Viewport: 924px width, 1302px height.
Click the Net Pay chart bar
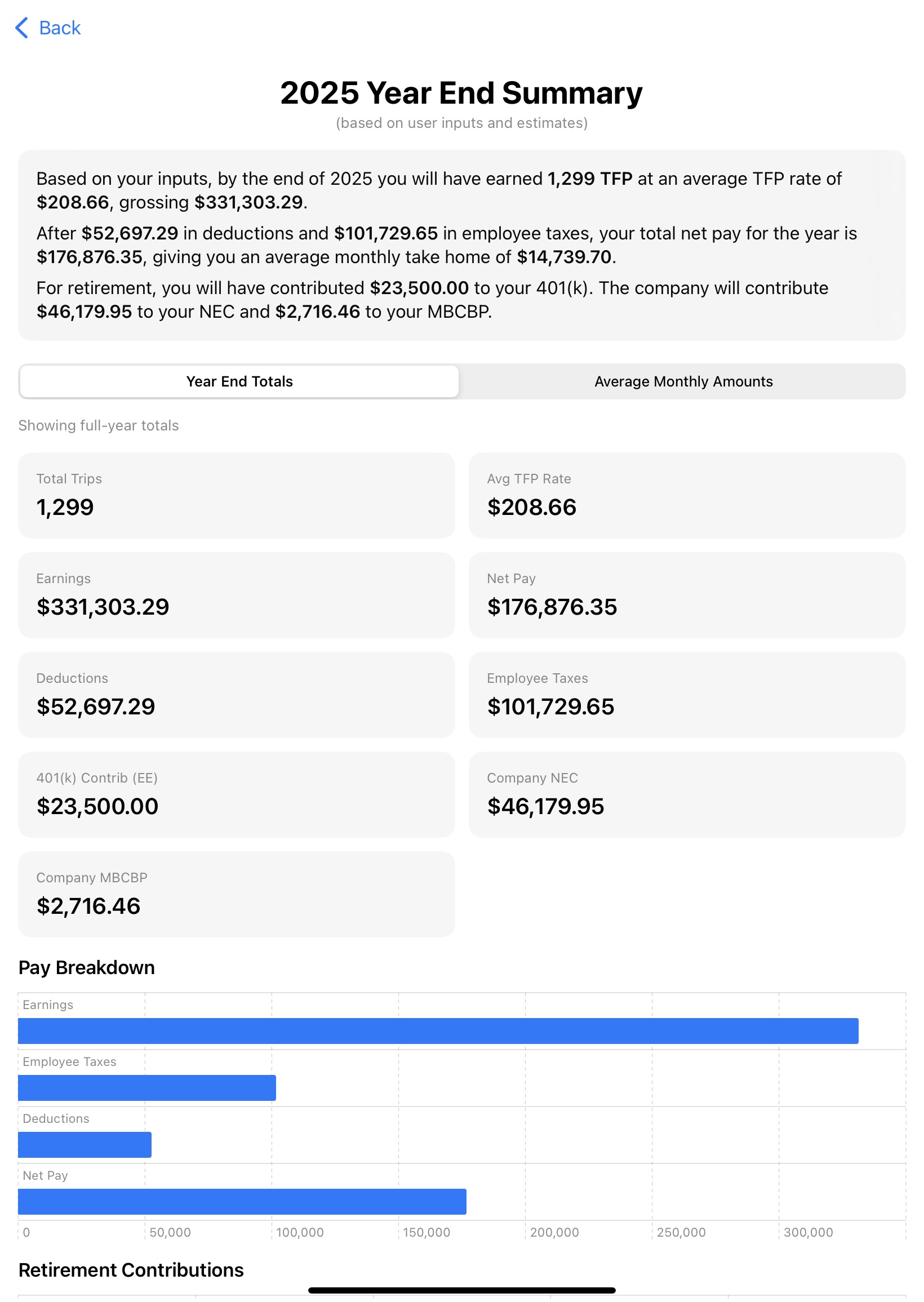[x=242, y=1202]
